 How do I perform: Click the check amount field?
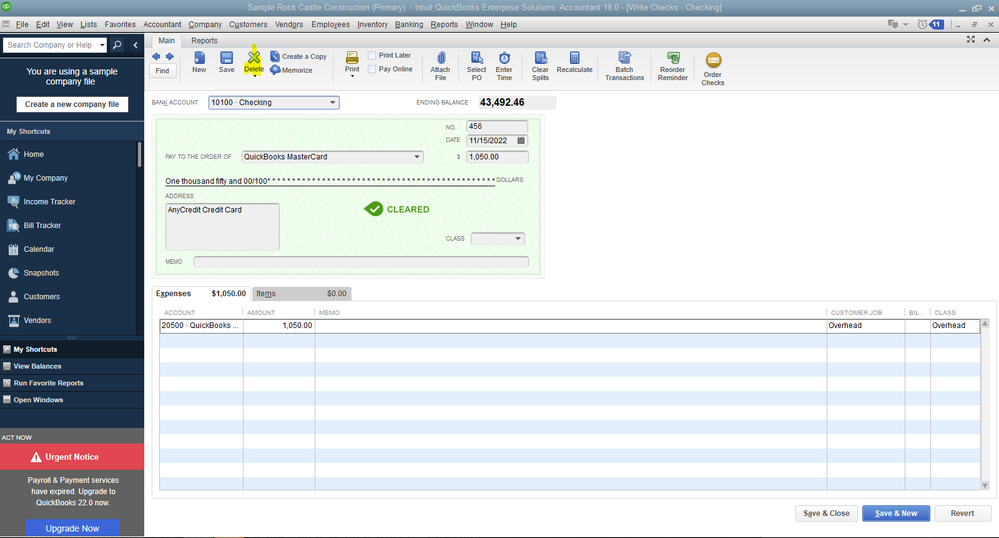pyautogui.click(x=497, y=157)
